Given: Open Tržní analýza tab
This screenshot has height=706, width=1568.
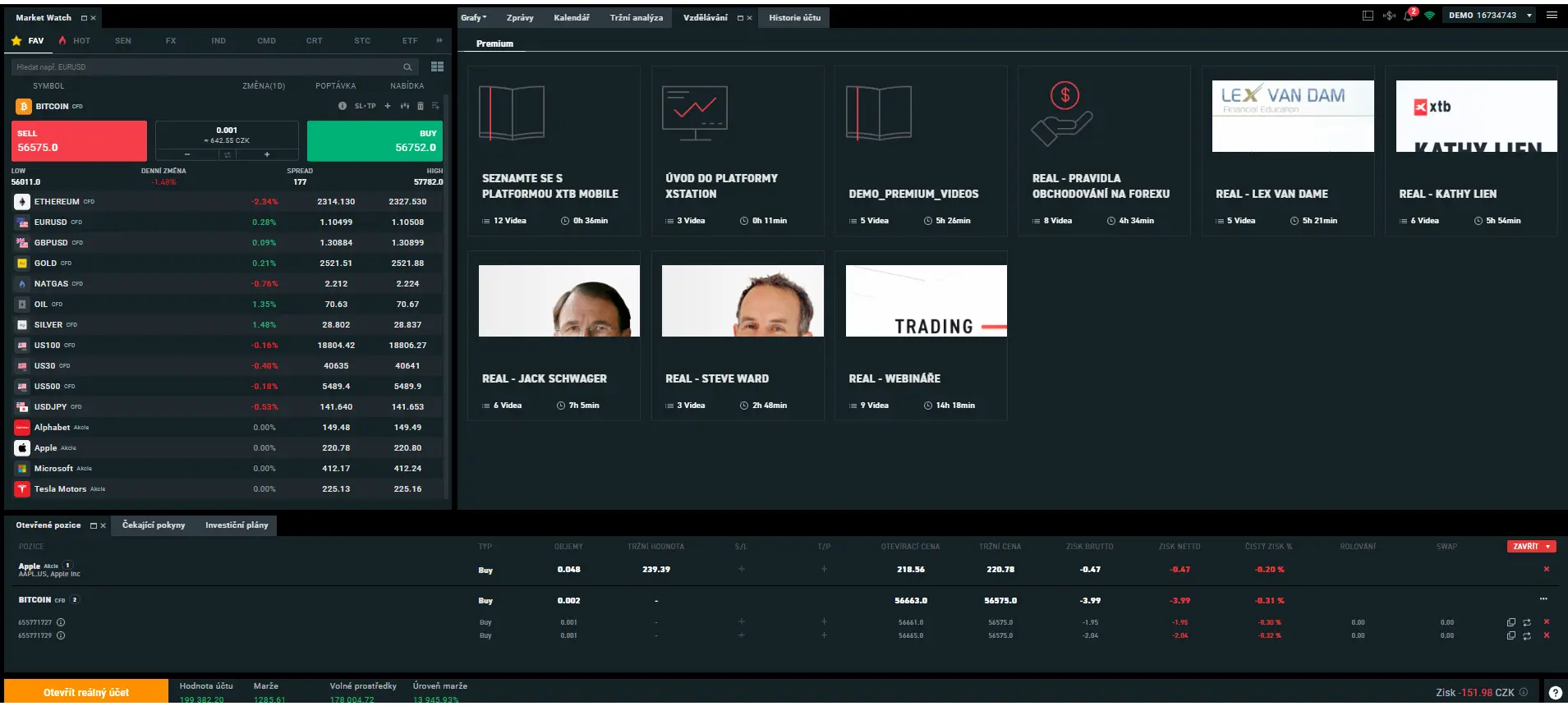Looking at the screenshot, I should pyautogui.click(x=637, y=17).
